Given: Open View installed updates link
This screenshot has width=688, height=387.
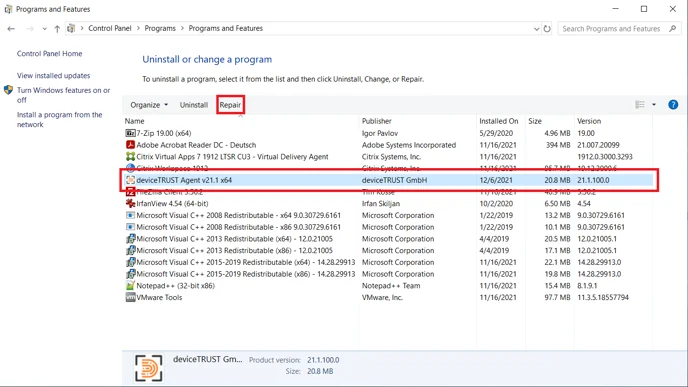Looking at the screenshot, I should (x=54, y=75).
